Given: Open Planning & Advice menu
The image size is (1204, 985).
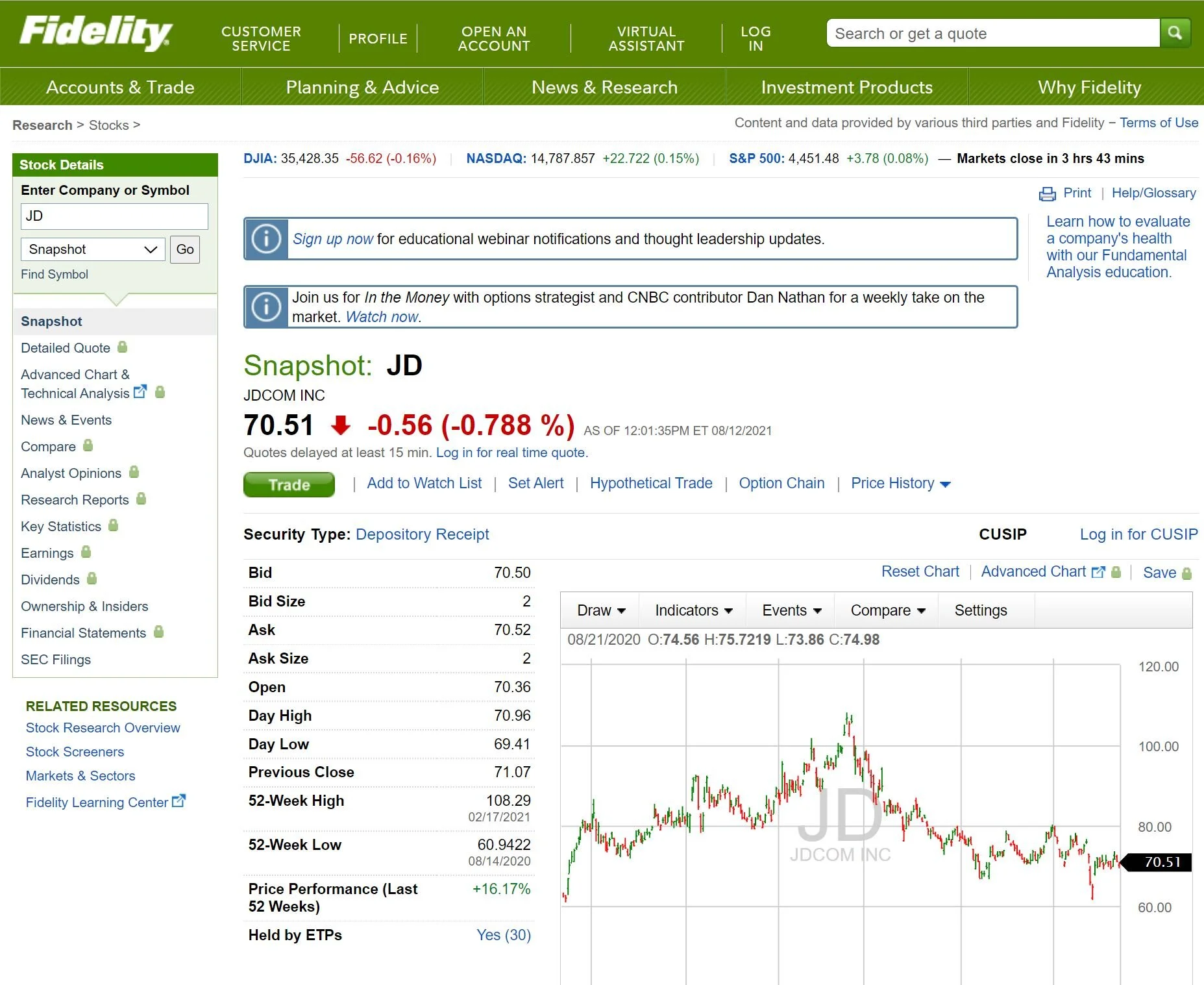Looking at the screenshot, I should 362,87.
